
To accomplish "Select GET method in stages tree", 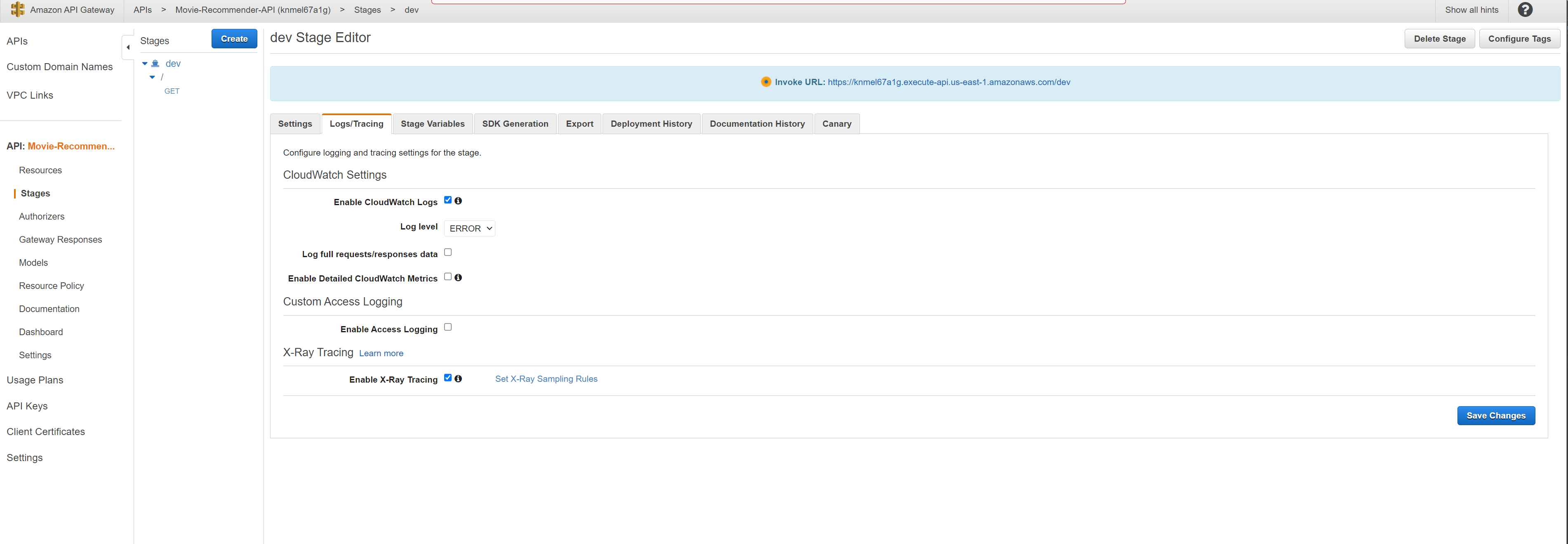I will (x=172, y=91).
